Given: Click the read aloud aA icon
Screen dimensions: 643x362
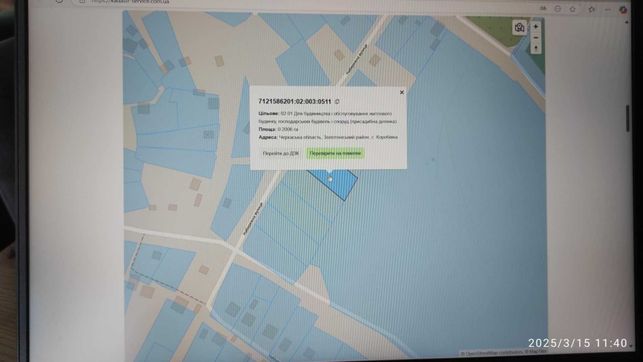Looking at the screenshot, I should click(543, 8).
